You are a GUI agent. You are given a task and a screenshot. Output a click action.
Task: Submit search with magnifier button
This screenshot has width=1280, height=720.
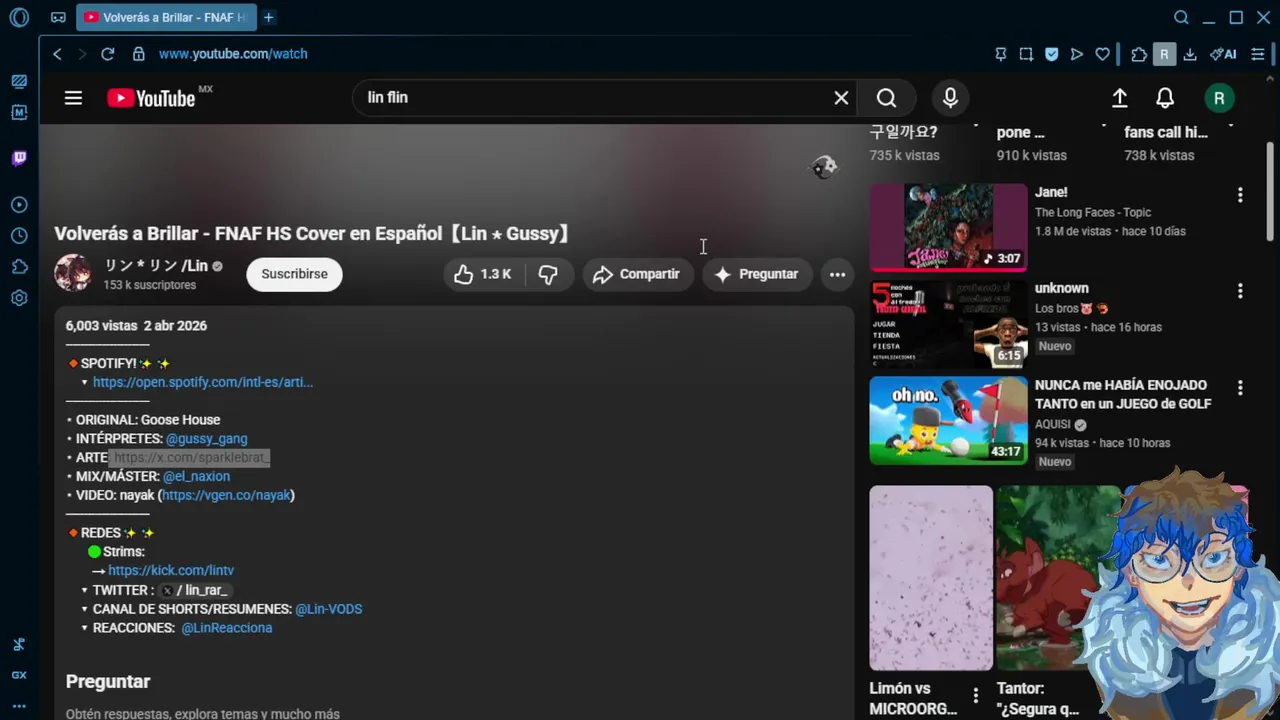coord(887,98)
